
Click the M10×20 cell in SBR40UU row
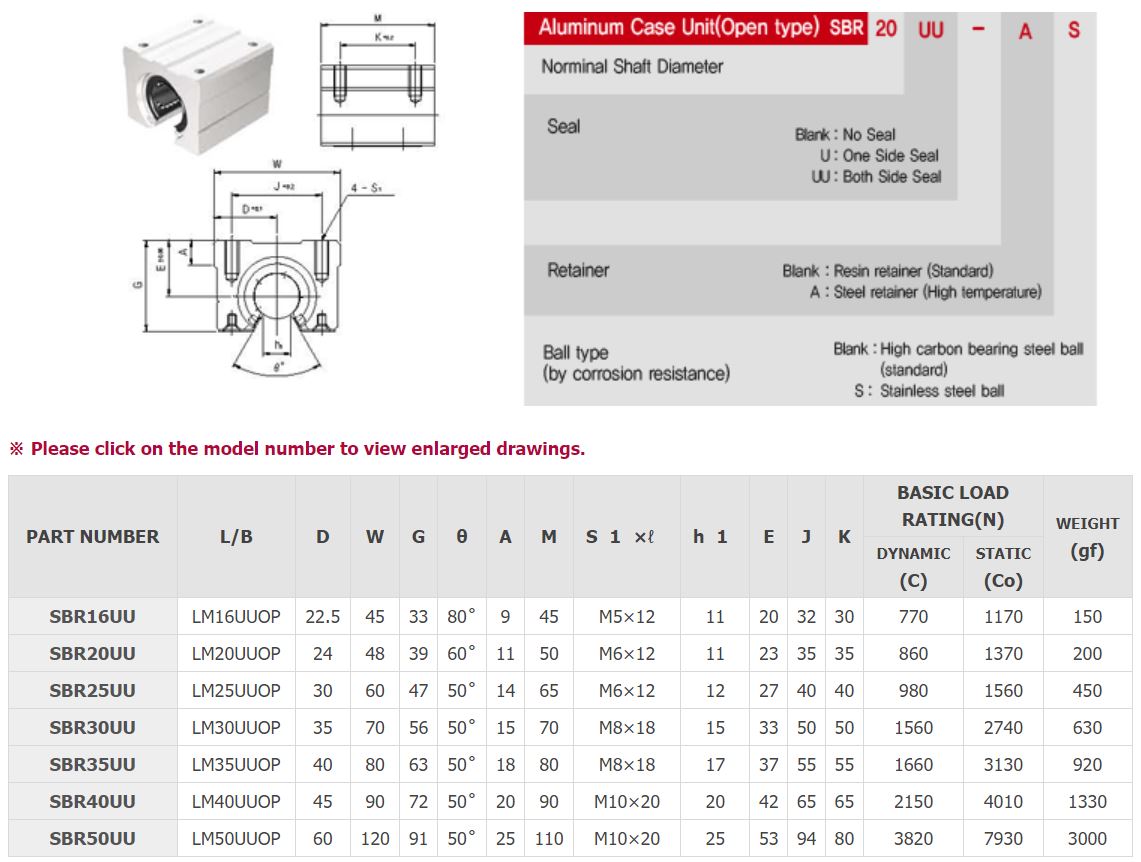627,802
